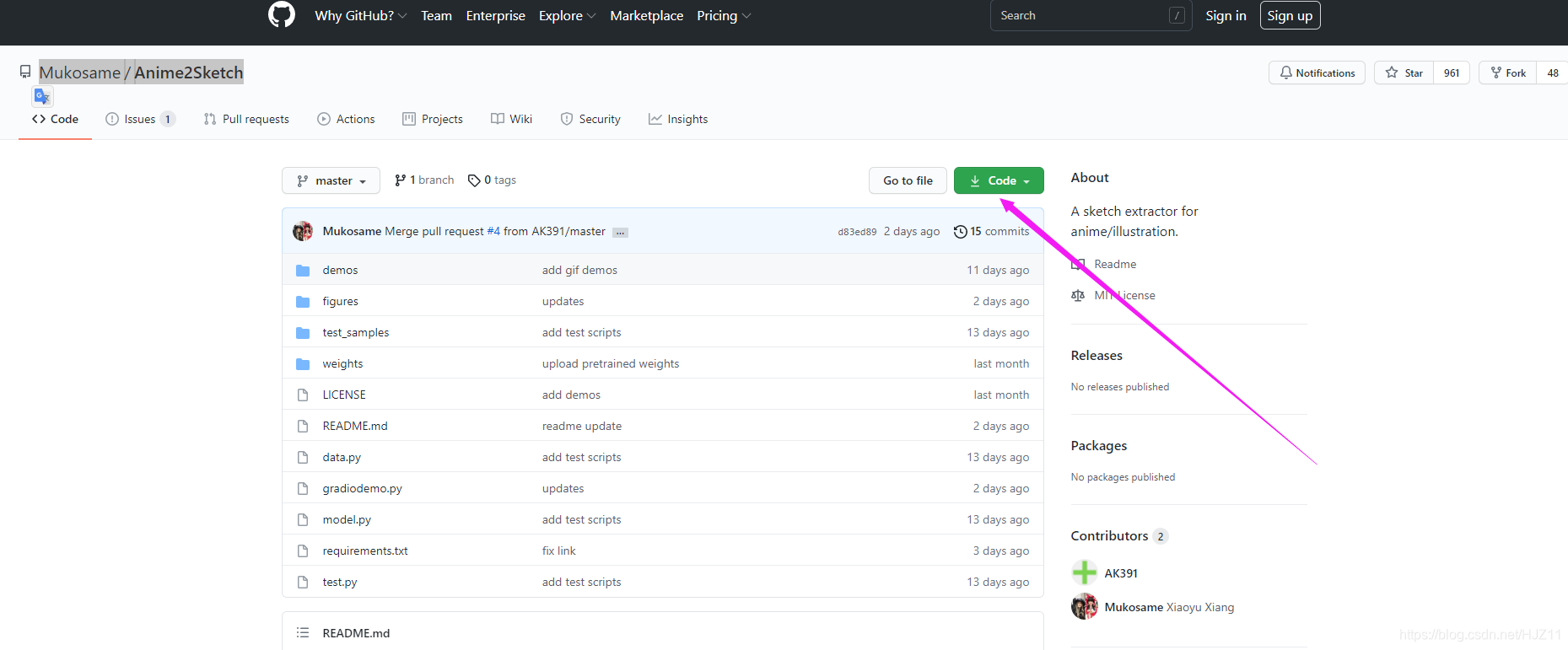
Task: Open the 'upload pretrained weights' commit message
Action: [611, 363]
